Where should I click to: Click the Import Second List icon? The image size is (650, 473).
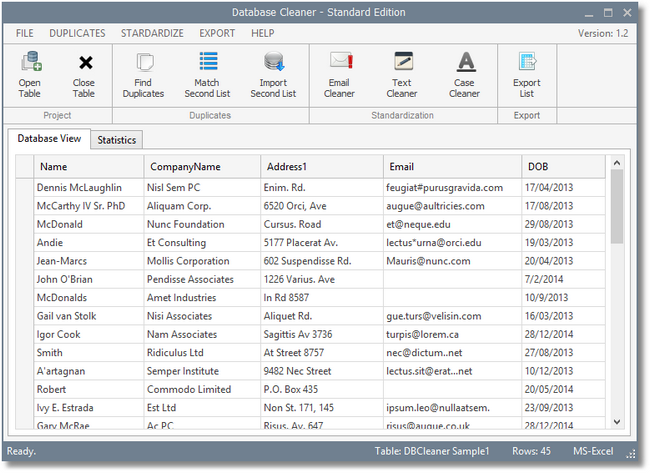273,63
